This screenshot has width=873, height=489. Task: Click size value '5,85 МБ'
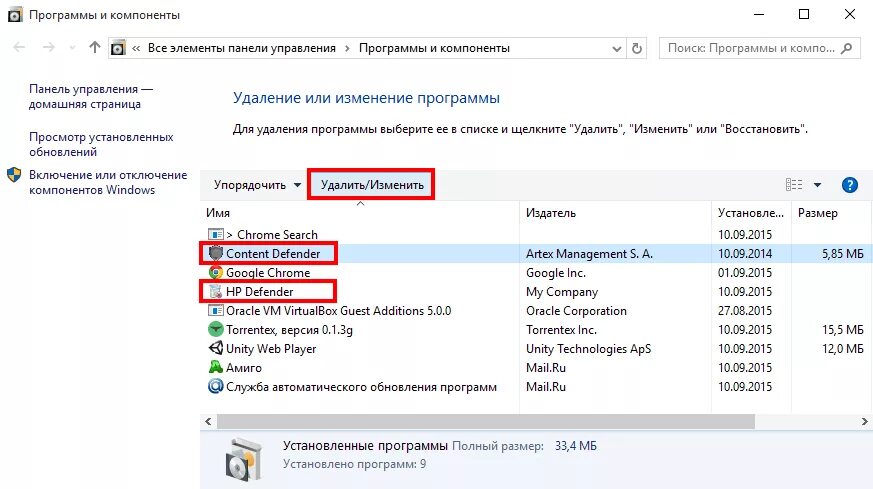(842, 253)
